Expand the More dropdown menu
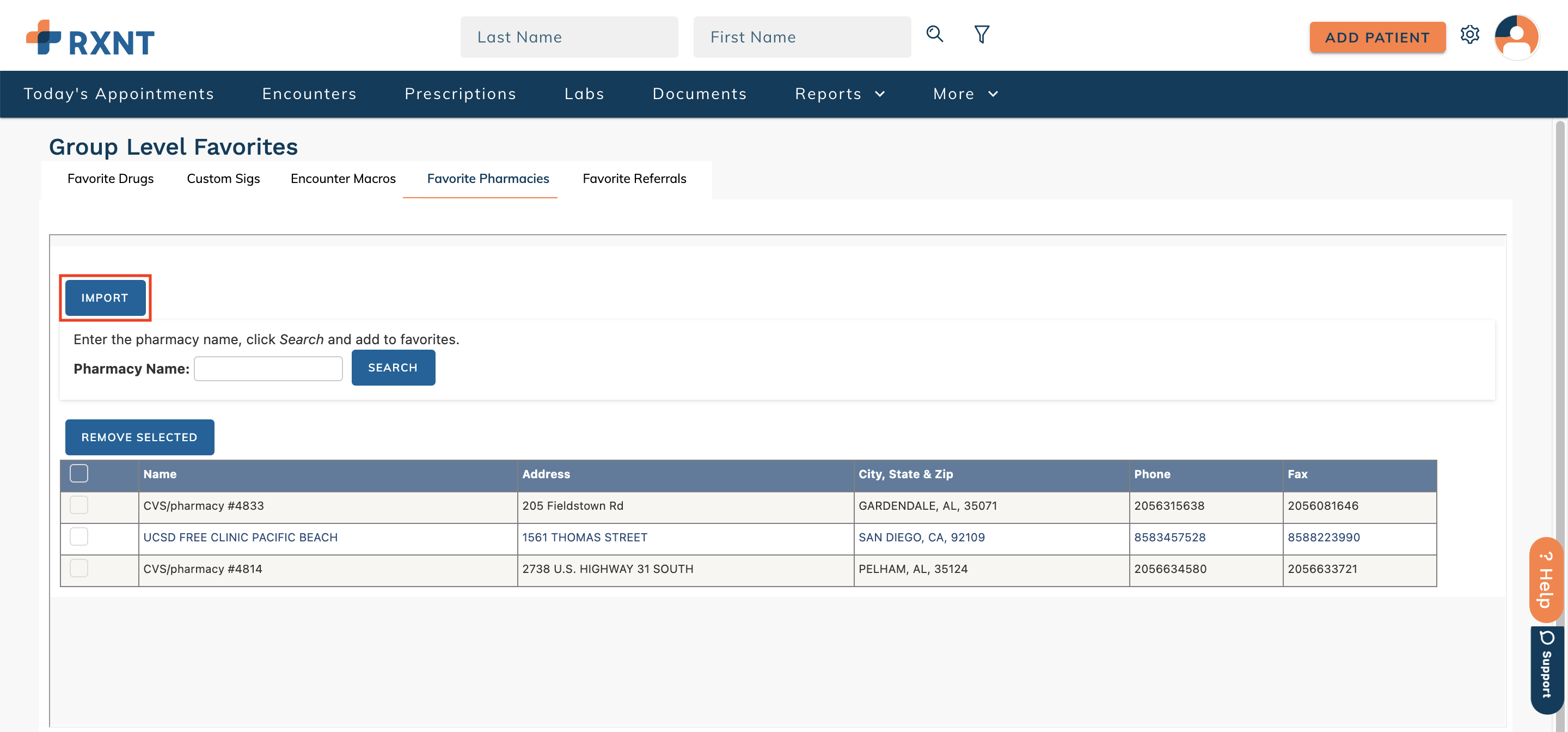Viewport: 1568px width, 732px height. click(x=965, y=94)
